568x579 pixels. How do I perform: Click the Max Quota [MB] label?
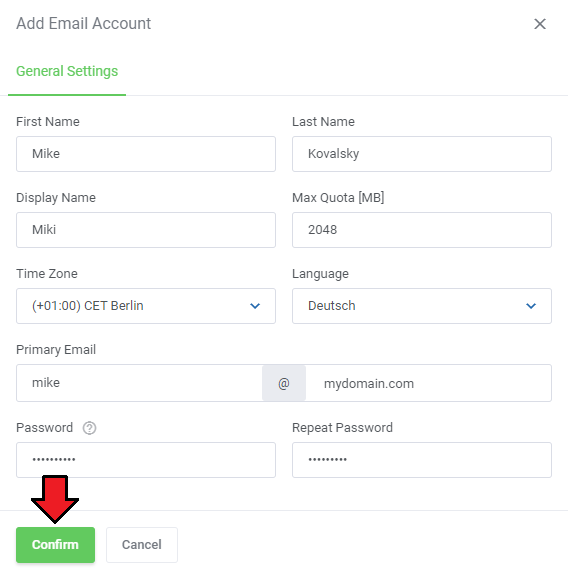point(338,198)
